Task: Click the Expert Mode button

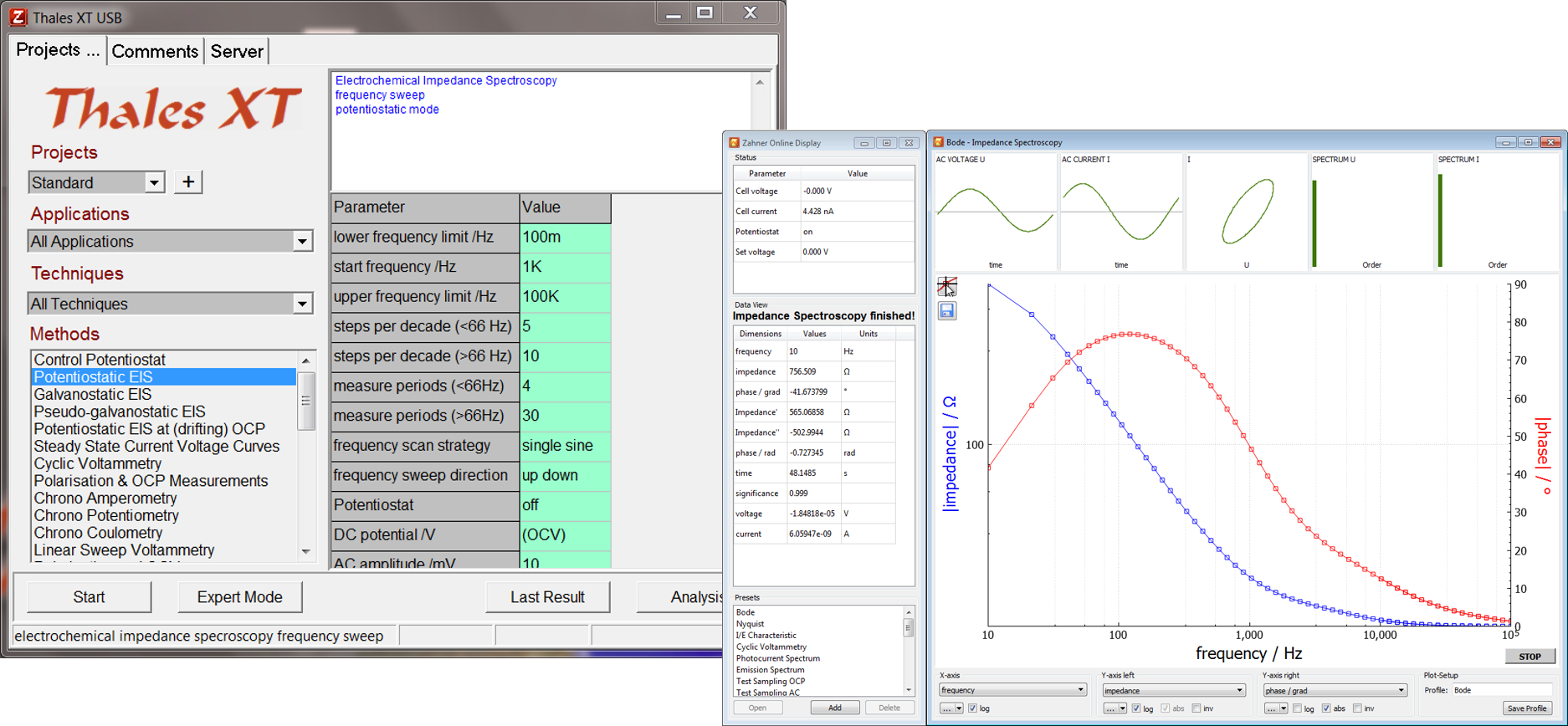Action: (x=239, y=596)
